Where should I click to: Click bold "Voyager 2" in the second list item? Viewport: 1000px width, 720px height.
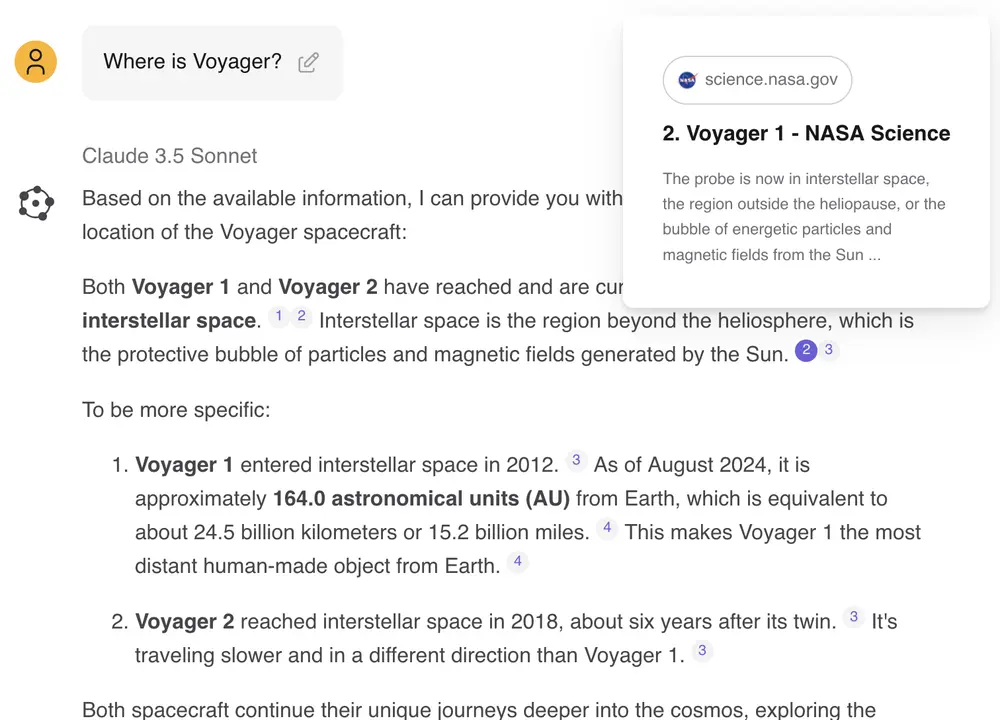coord(185,622)
